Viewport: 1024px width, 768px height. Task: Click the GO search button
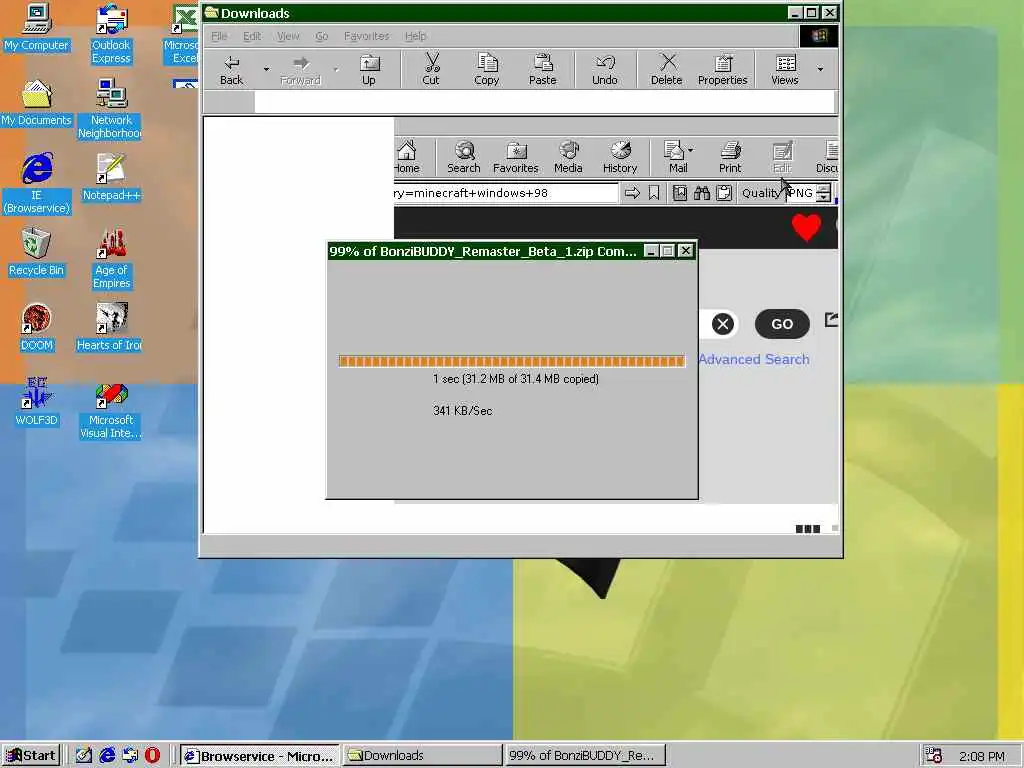(x=782, y=324)
